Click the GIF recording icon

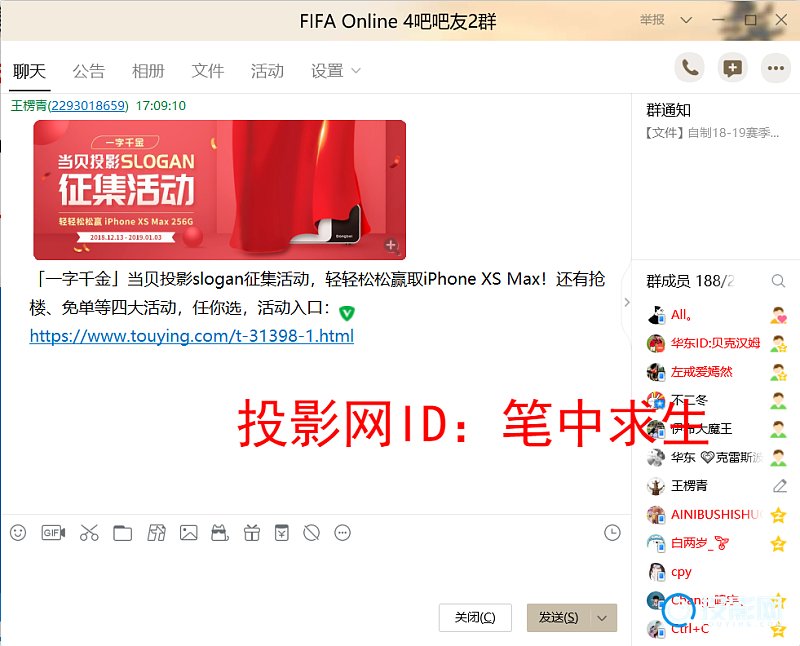point(53,533)
